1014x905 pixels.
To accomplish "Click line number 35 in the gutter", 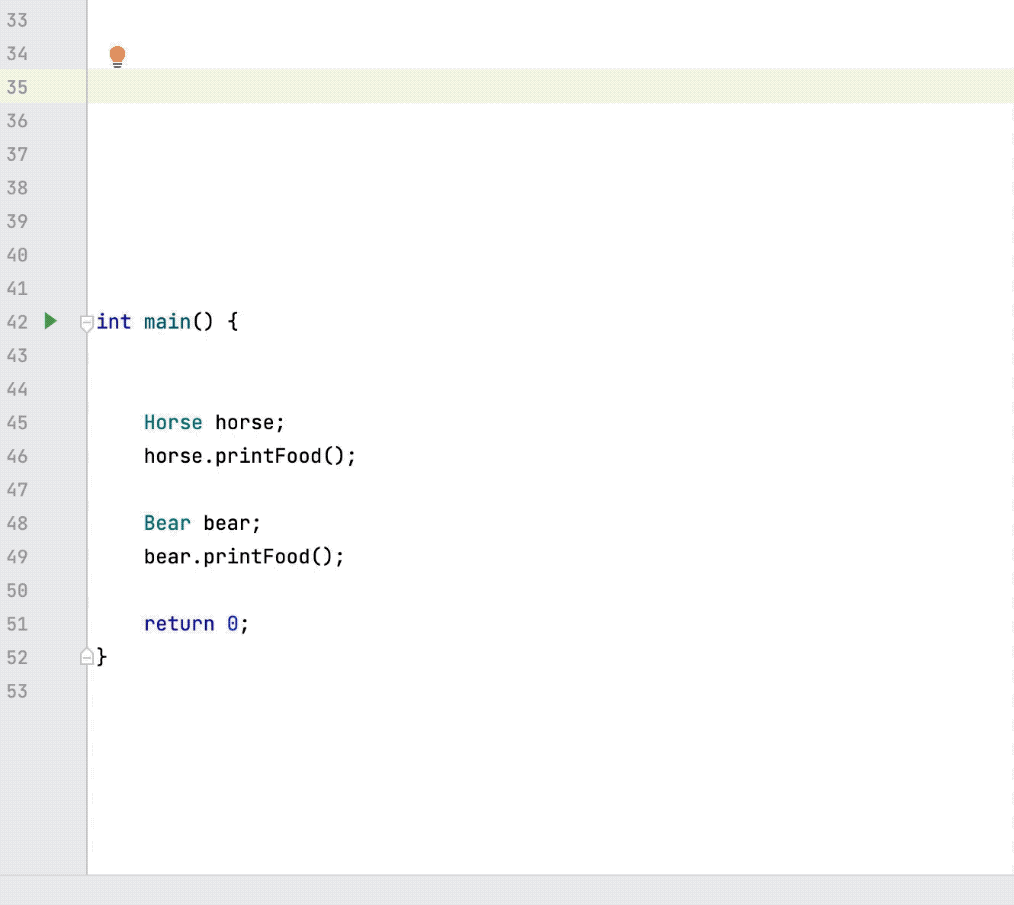I will pyautogui.click(x=17, y=87).
